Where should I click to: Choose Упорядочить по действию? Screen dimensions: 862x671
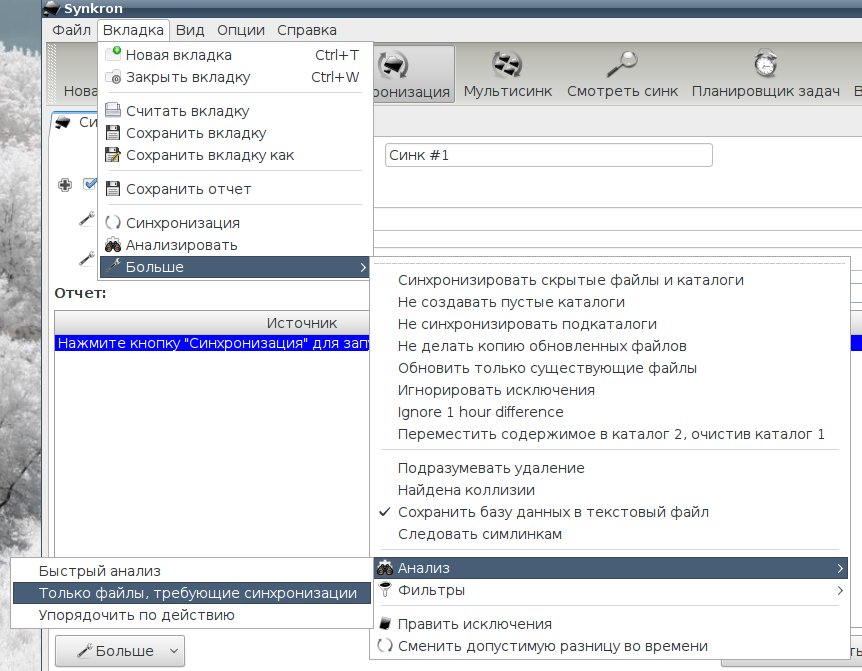click(x=192, y=615)
